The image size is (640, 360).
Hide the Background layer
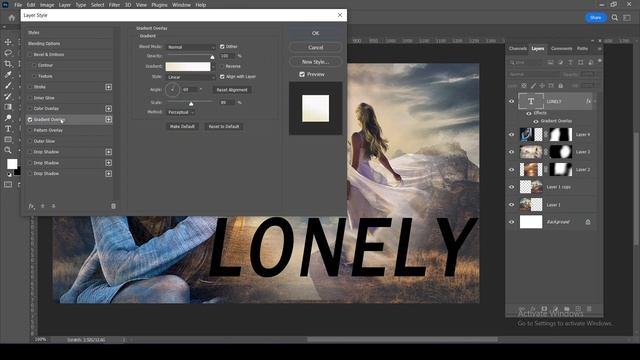point(511,222)
